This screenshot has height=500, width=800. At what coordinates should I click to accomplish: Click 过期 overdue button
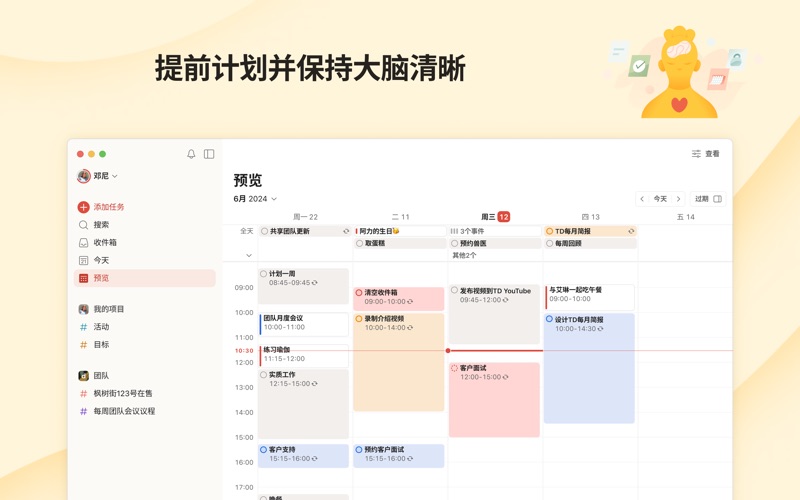click(x=708, y=199)
